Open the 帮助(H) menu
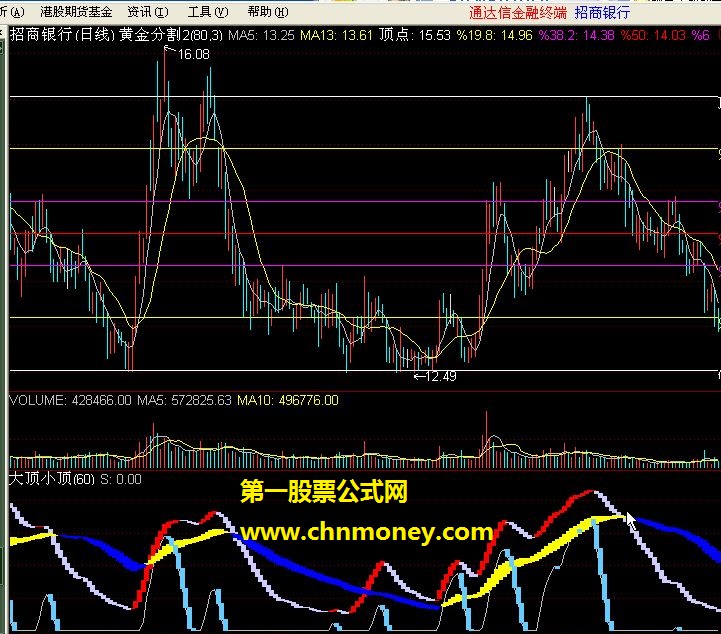 268,12
